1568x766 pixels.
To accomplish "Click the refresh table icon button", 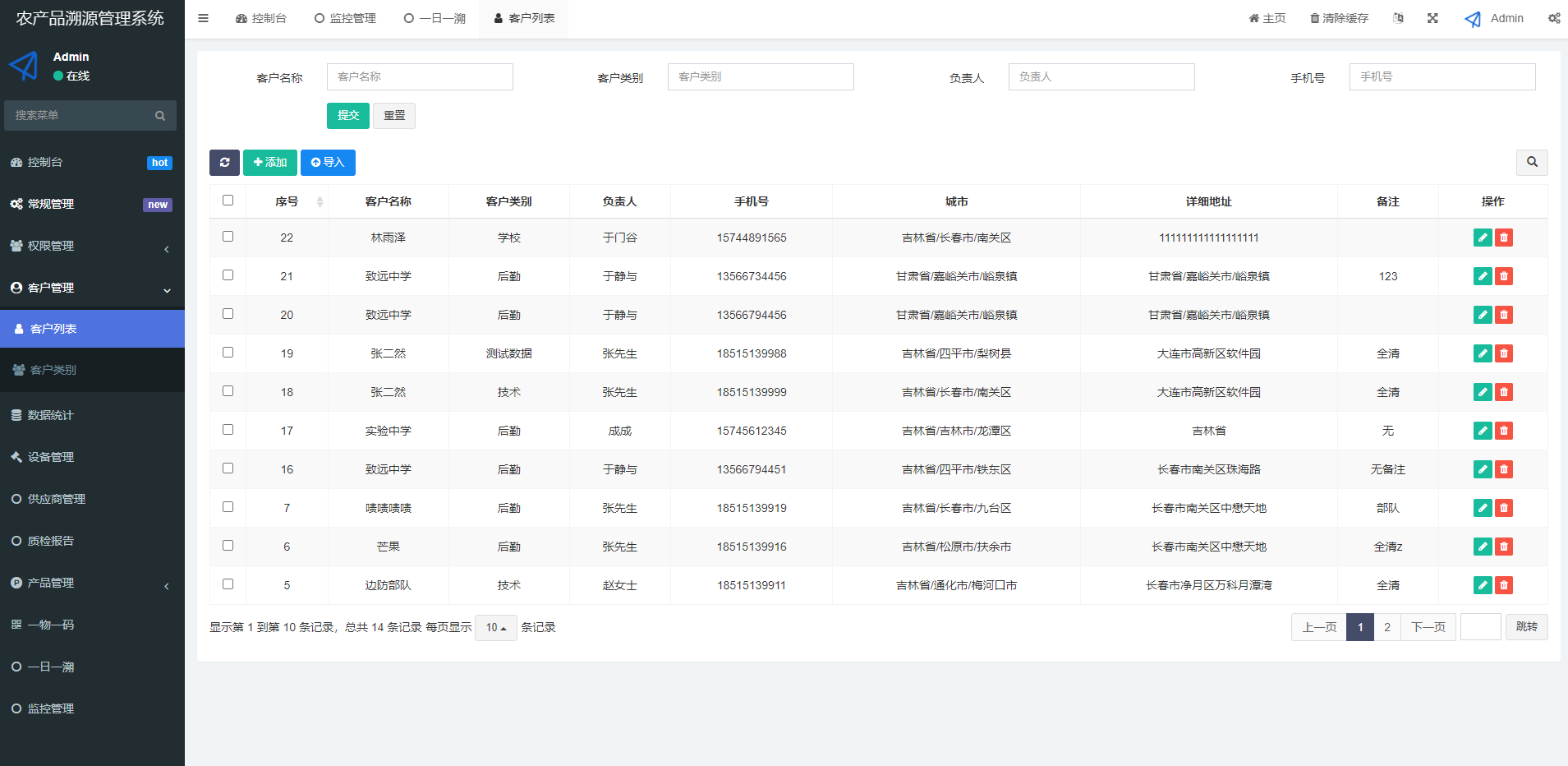I will [224, 163].
